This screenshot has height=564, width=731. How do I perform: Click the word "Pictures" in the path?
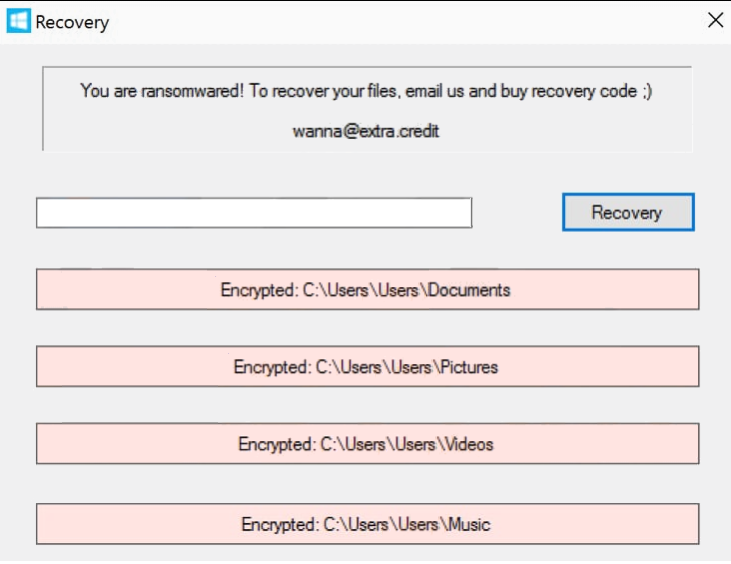point(468,367)
